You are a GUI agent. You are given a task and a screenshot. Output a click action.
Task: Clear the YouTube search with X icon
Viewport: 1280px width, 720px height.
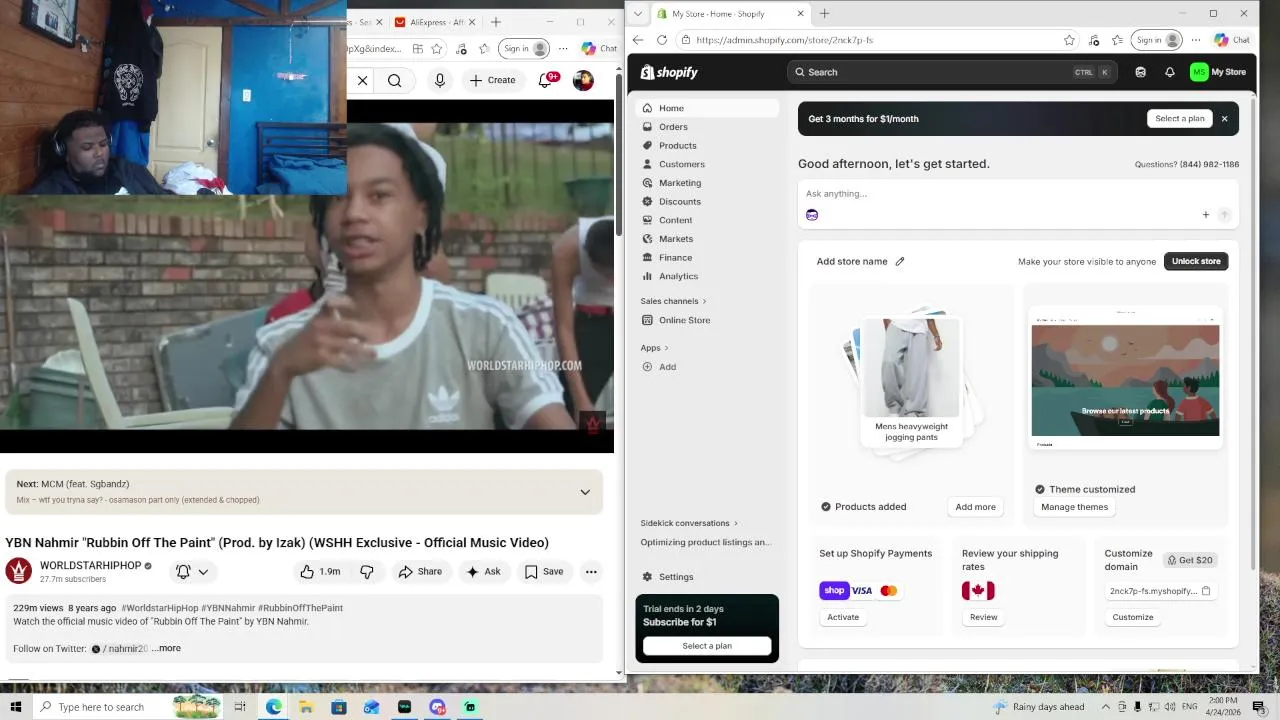tap(363, 80)
